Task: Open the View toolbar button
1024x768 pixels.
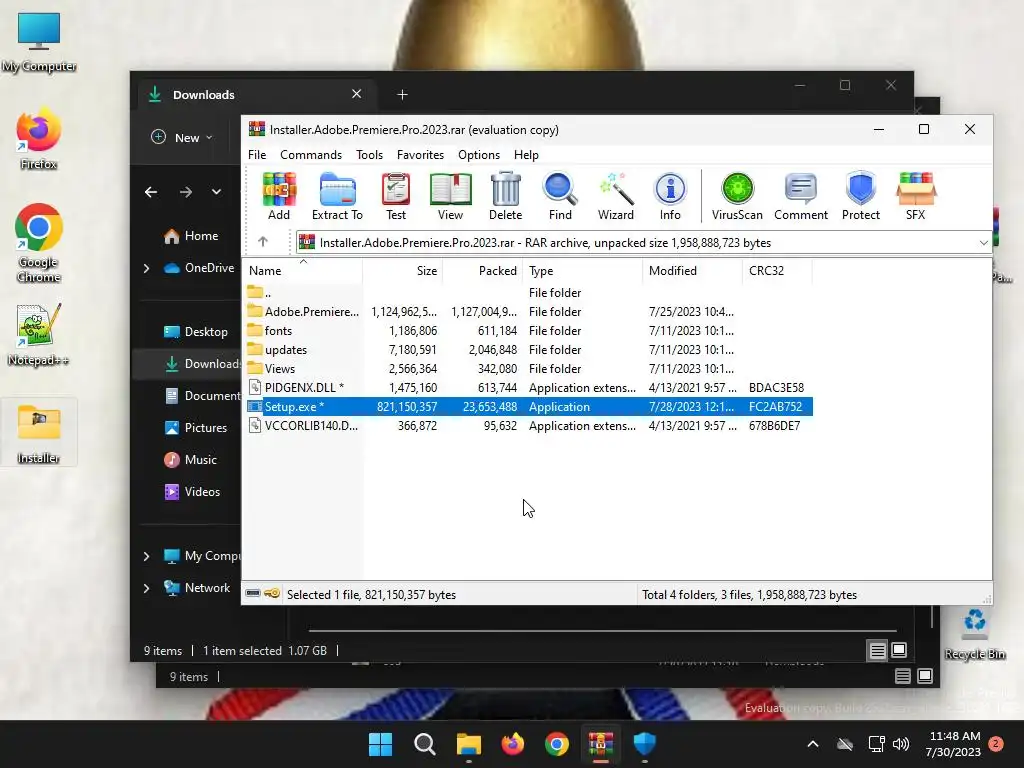Action: 450,196
